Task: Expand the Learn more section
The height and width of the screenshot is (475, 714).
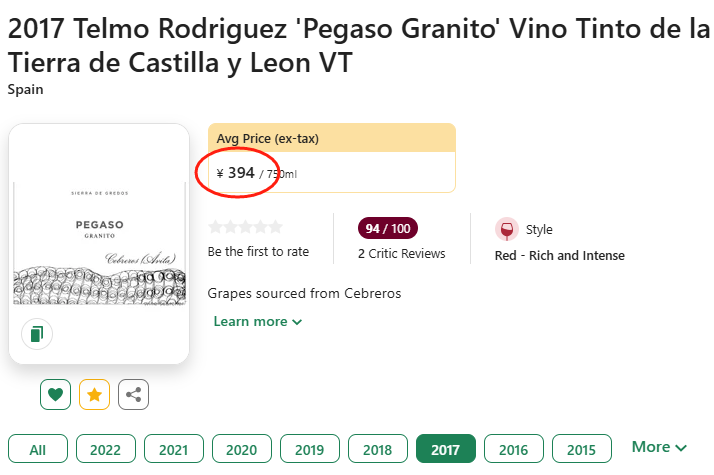Action: (257, 321)
